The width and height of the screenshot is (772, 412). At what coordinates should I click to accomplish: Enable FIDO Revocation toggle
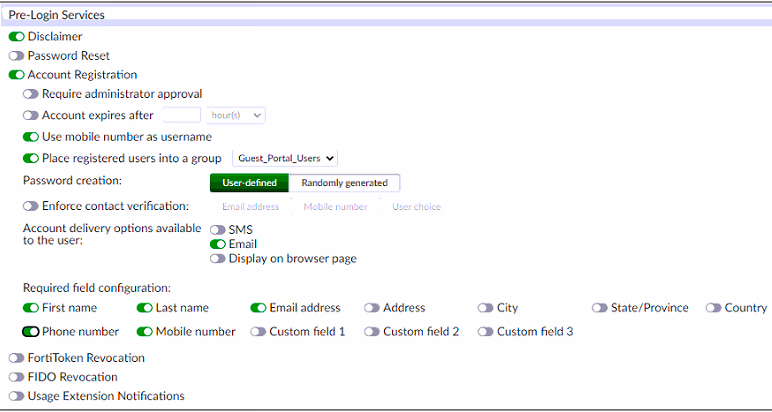coord(16,377)
